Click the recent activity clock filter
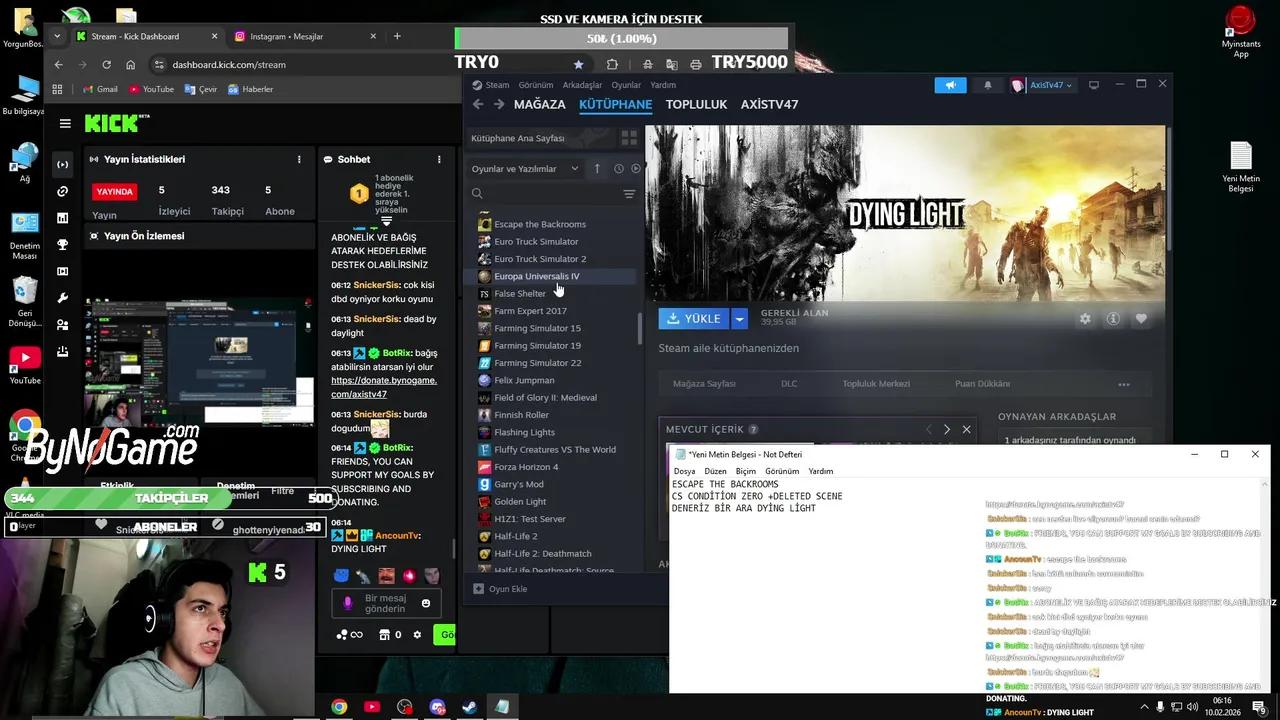The height and width of the screenshot is (720, 1280). point(618,169)
